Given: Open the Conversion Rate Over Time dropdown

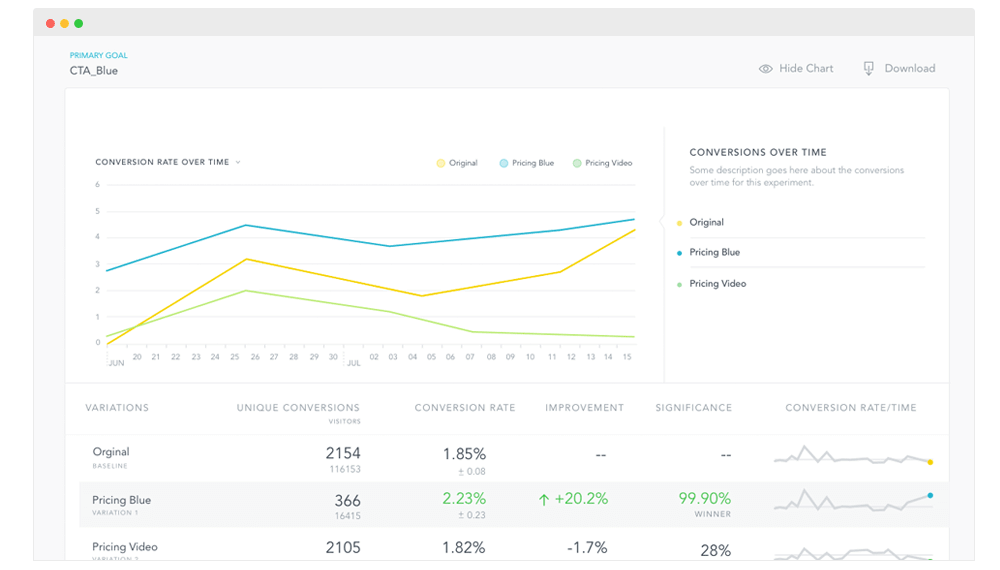Looking at the screenshot, I should click(168, 162).
